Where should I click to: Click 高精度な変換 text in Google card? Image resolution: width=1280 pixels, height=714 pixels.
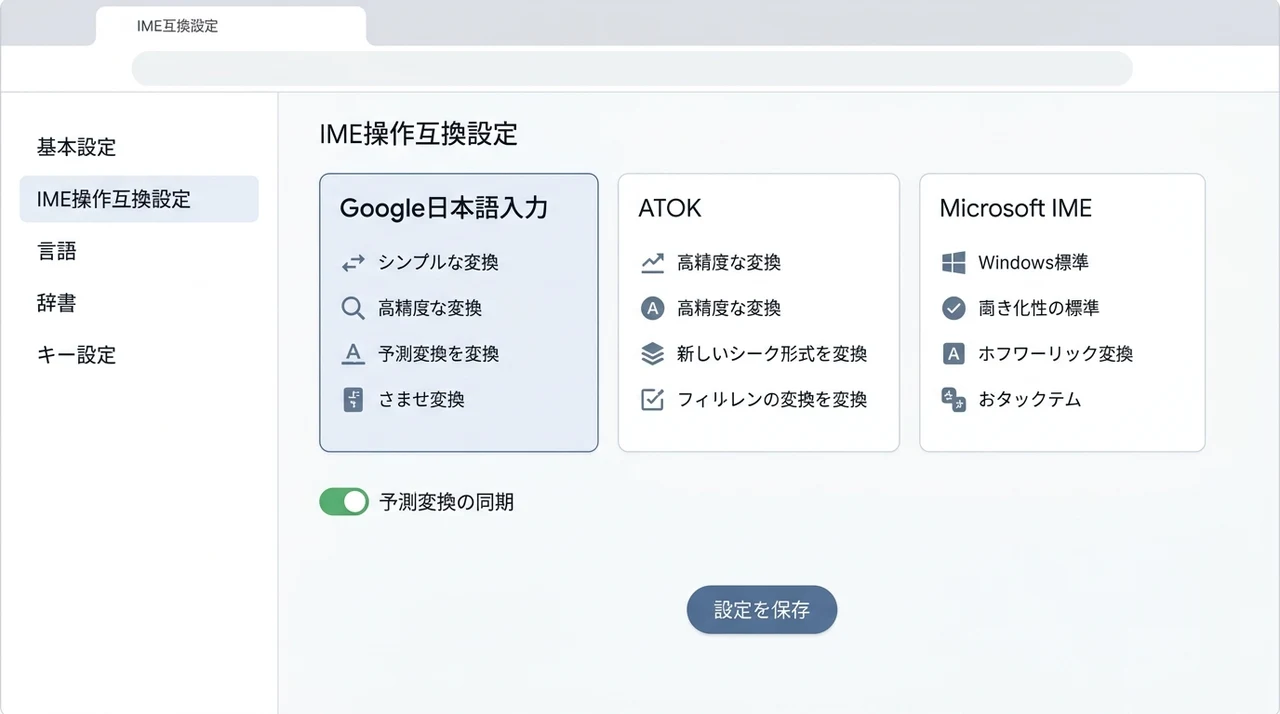430,309
